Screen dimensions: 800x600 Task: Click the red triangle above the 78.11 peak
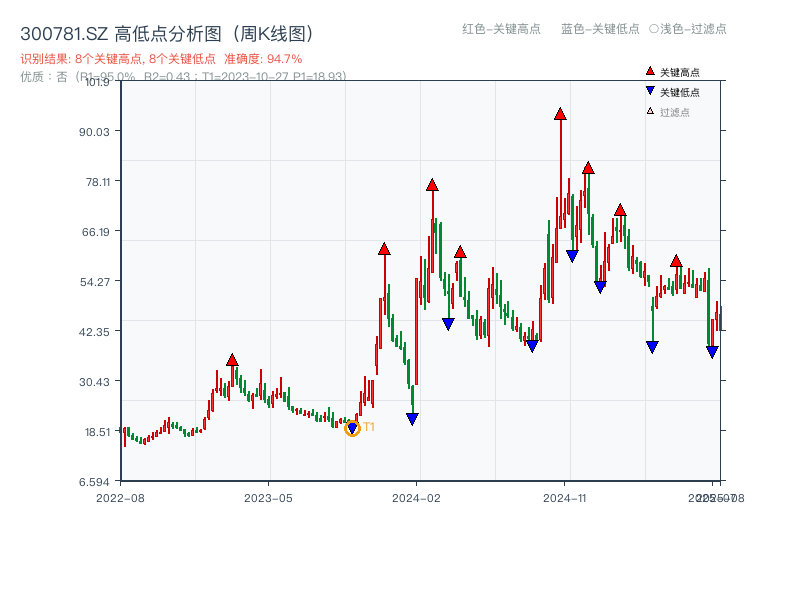[432, 183]
